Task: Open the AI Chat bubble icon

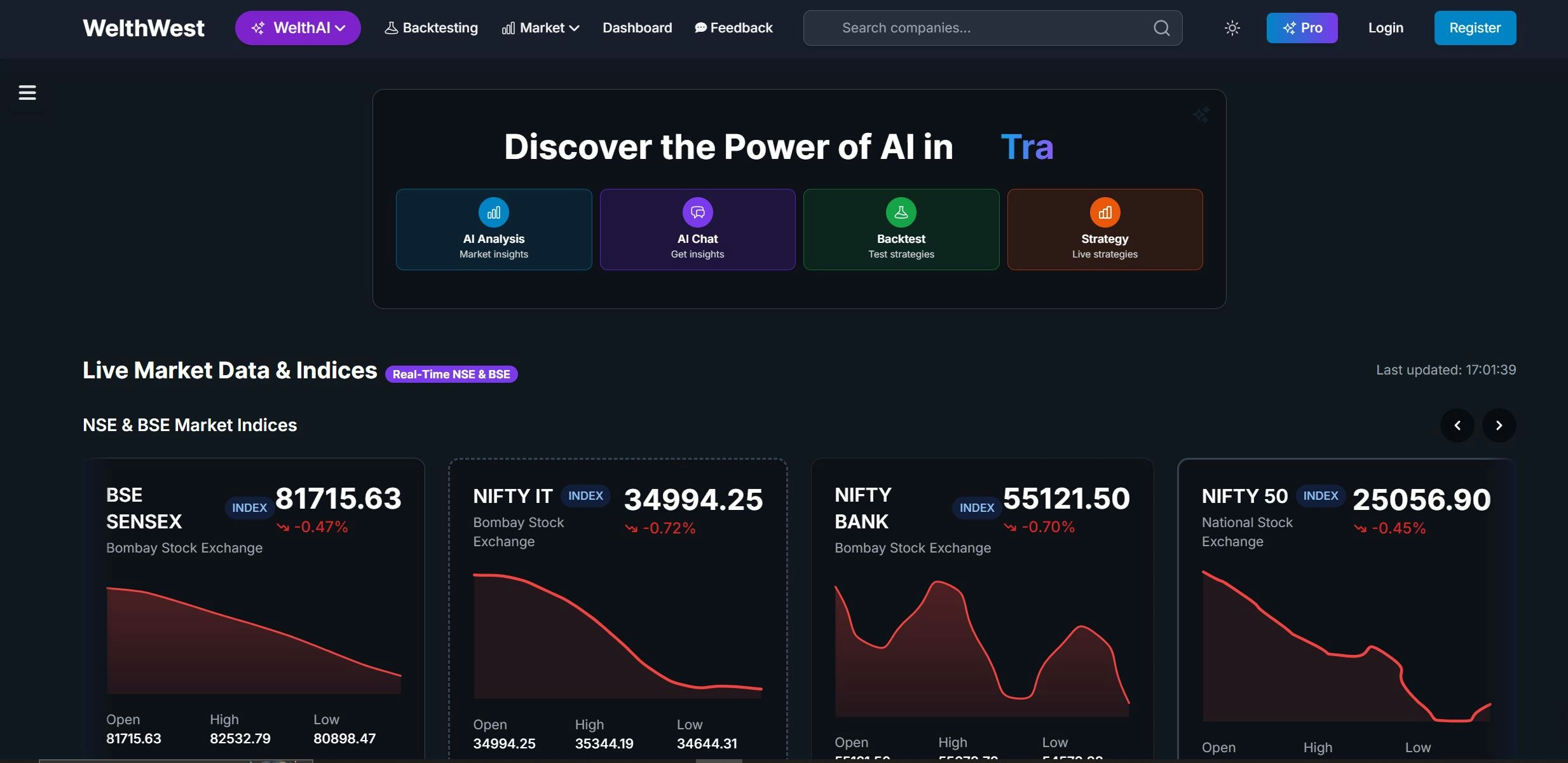Action: coord(697,212)
